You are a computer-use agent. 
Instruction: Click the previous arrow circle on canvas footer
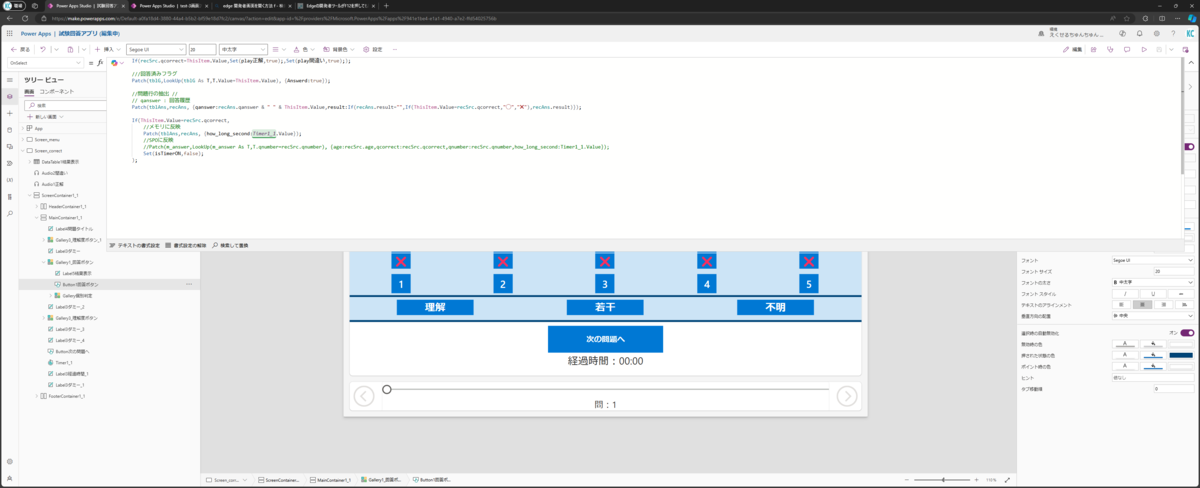365,396
